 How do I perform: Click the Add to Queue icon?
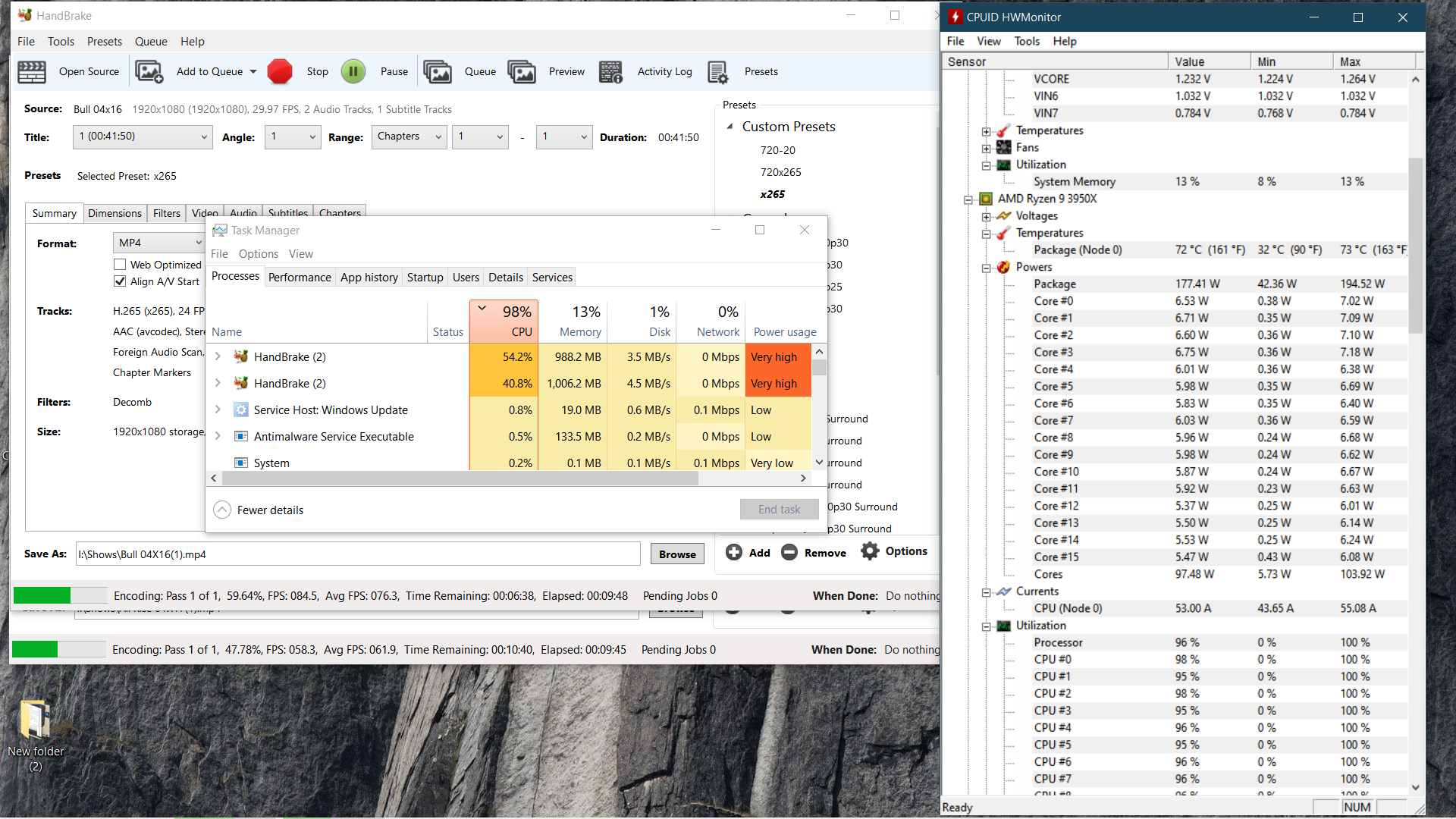tap(149, 72)
